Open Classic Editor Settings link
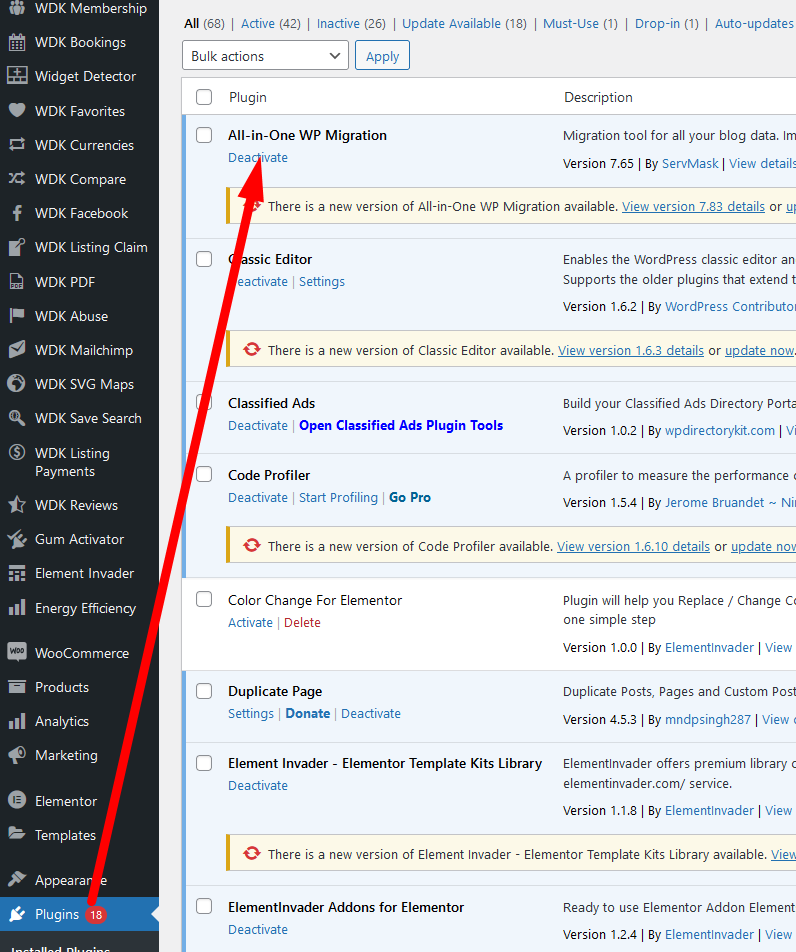Screen dimensions: 796x952 pyautogui.click(x=322, y=282)
